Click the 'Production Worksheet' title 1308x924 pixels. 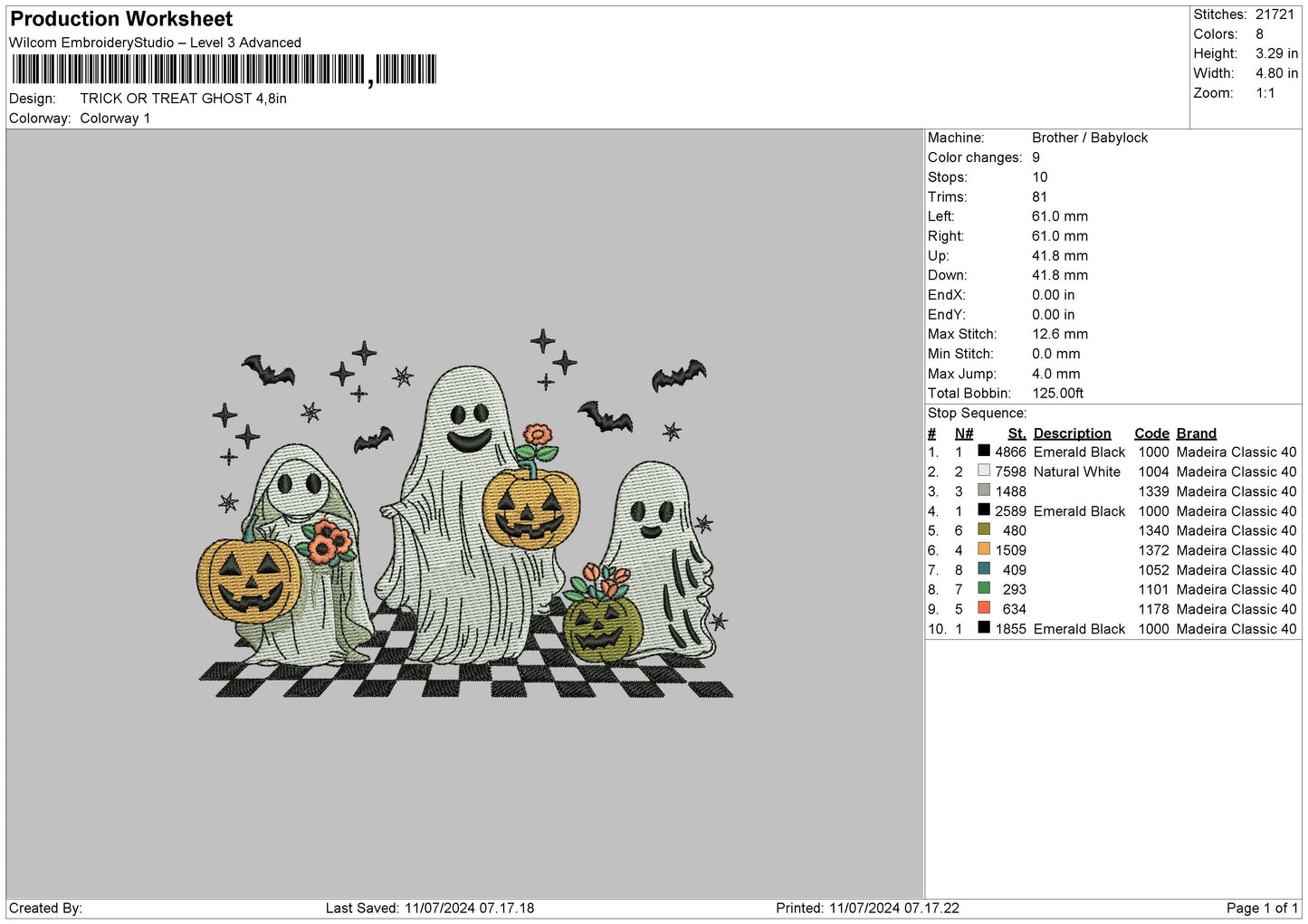click(x=121, y=19)
